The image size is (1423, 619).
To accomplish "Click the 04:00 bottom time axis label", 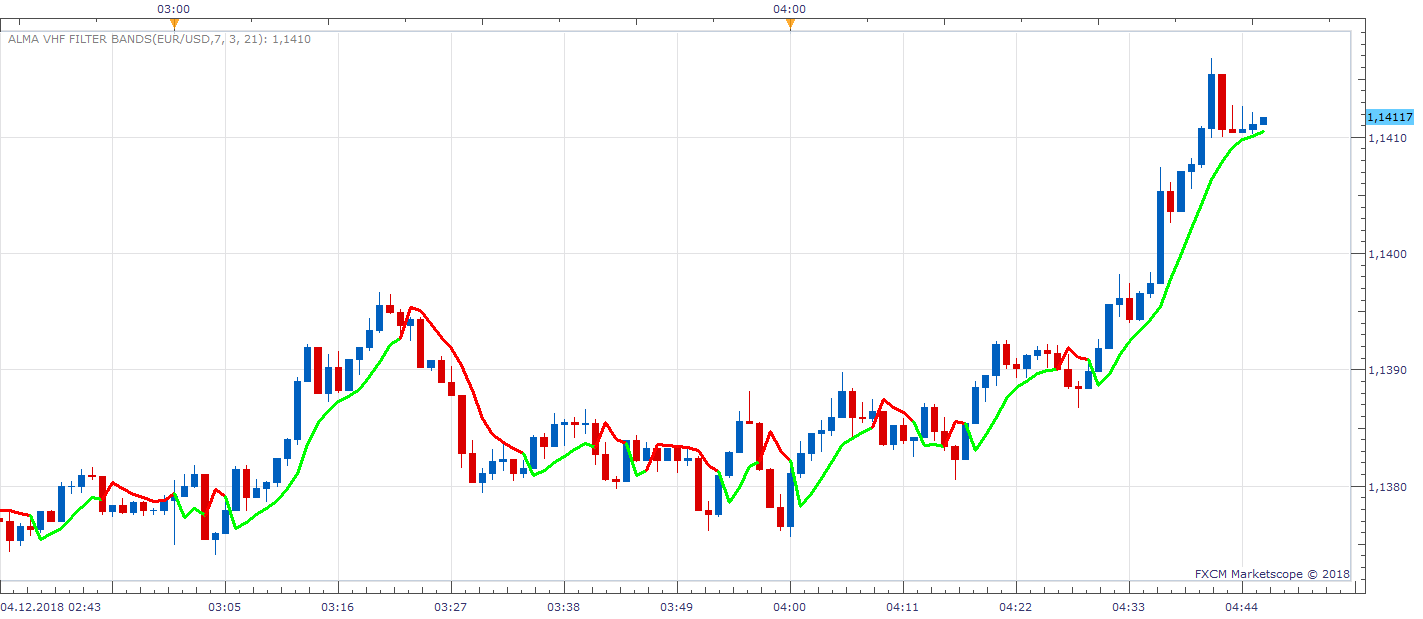I will pos(789,607).
